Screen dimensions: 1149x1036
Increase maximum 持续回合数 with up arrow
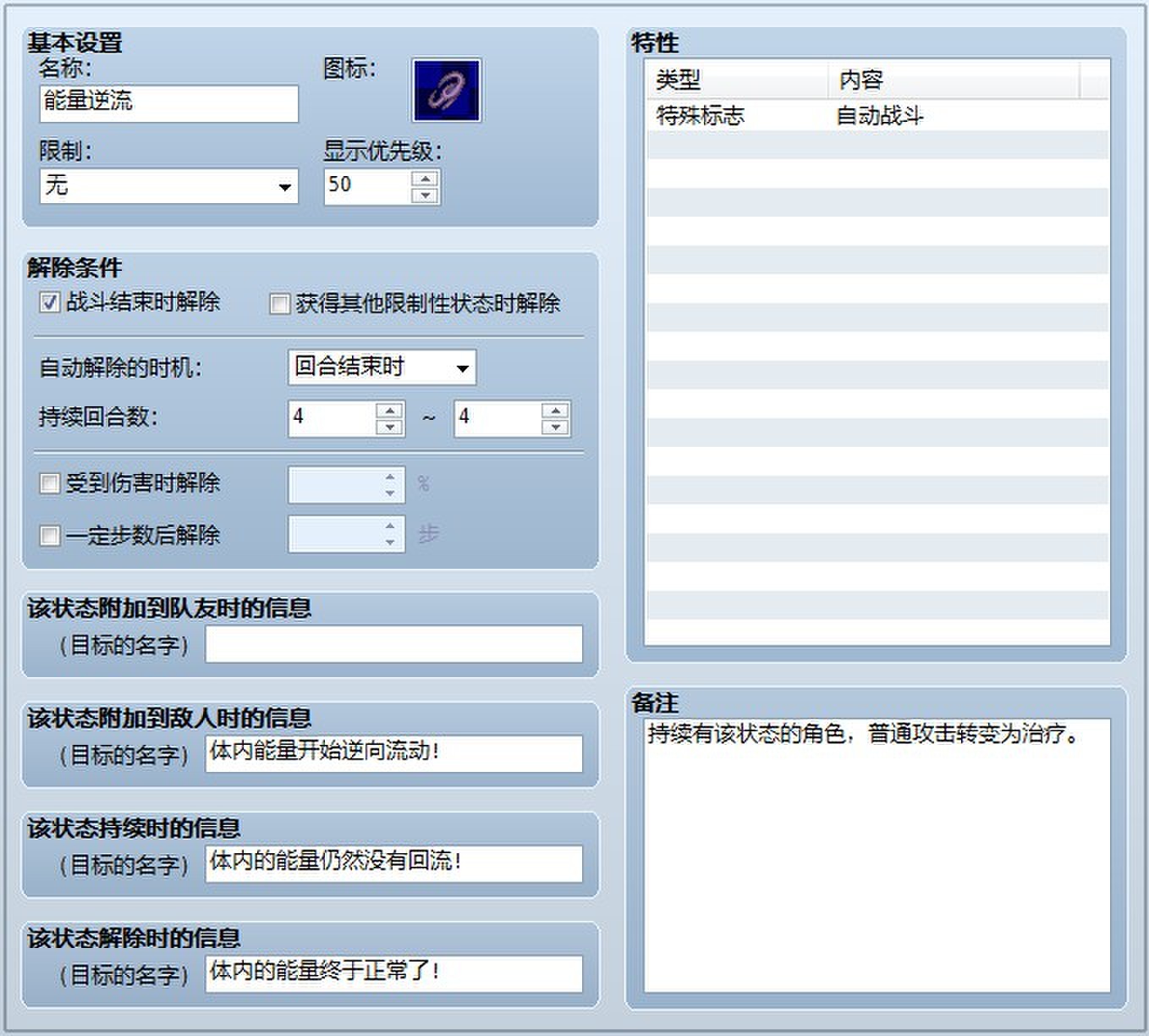tap(555, 411)
